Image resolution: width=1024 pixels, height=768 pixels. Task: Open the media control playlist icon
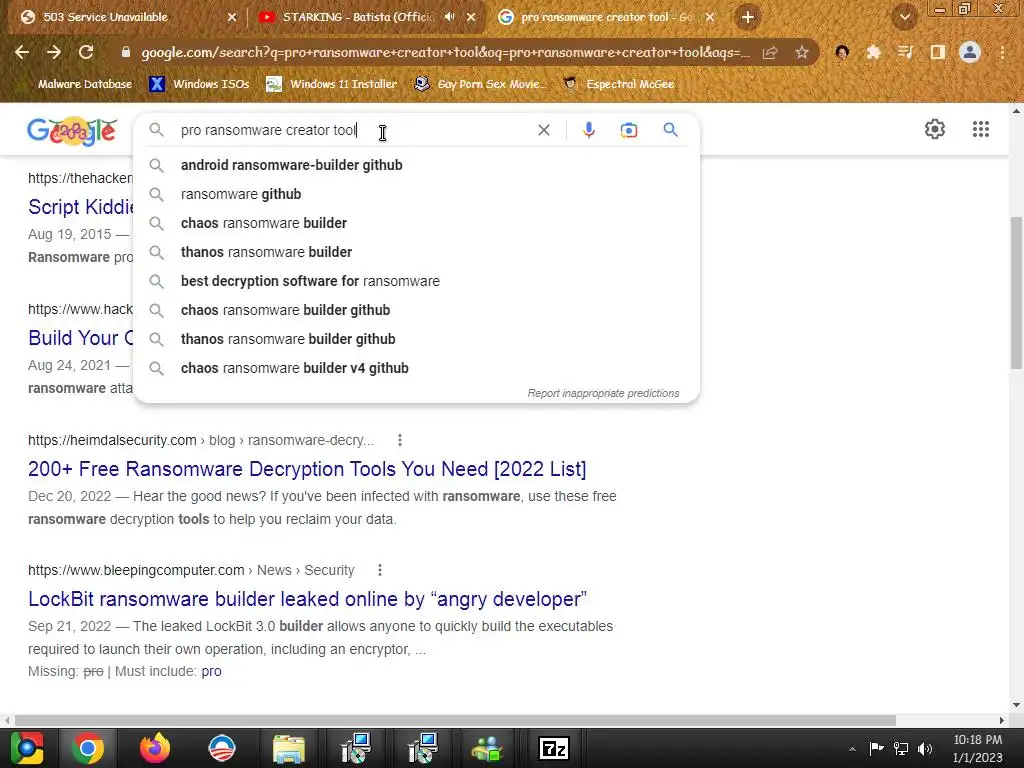(905, 52)
